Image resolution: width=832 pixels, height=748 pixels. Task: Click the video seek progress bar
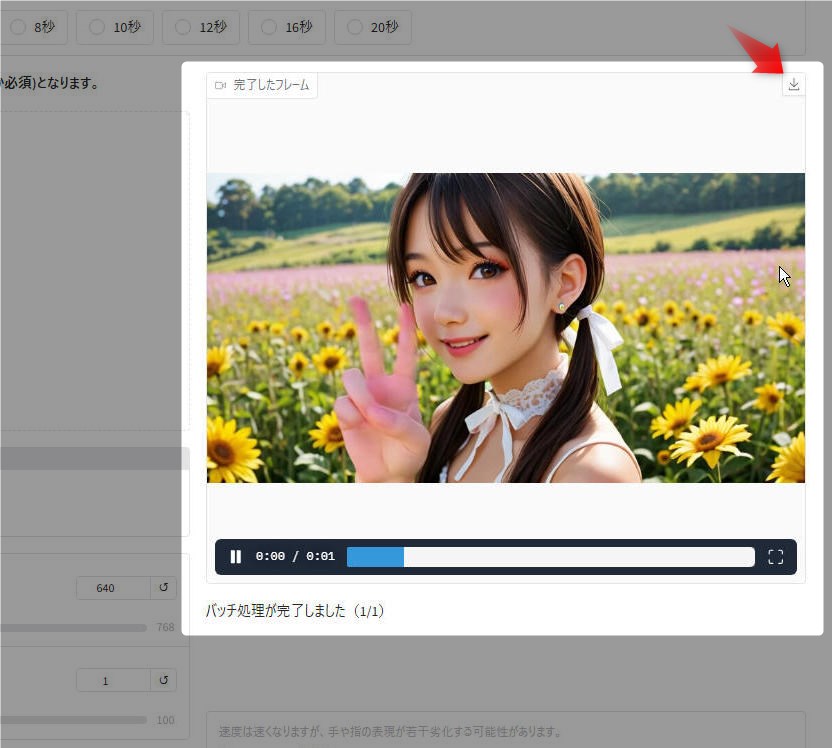[x=550, y=557]
